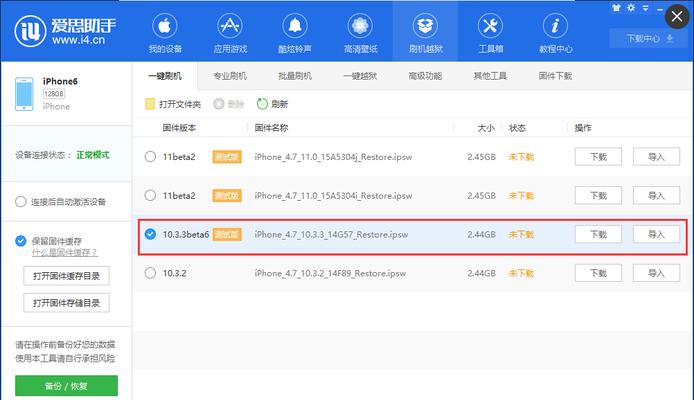Click the green 备份 / 恢复 button
694x400 pixels.
click(x=66, y=386)
